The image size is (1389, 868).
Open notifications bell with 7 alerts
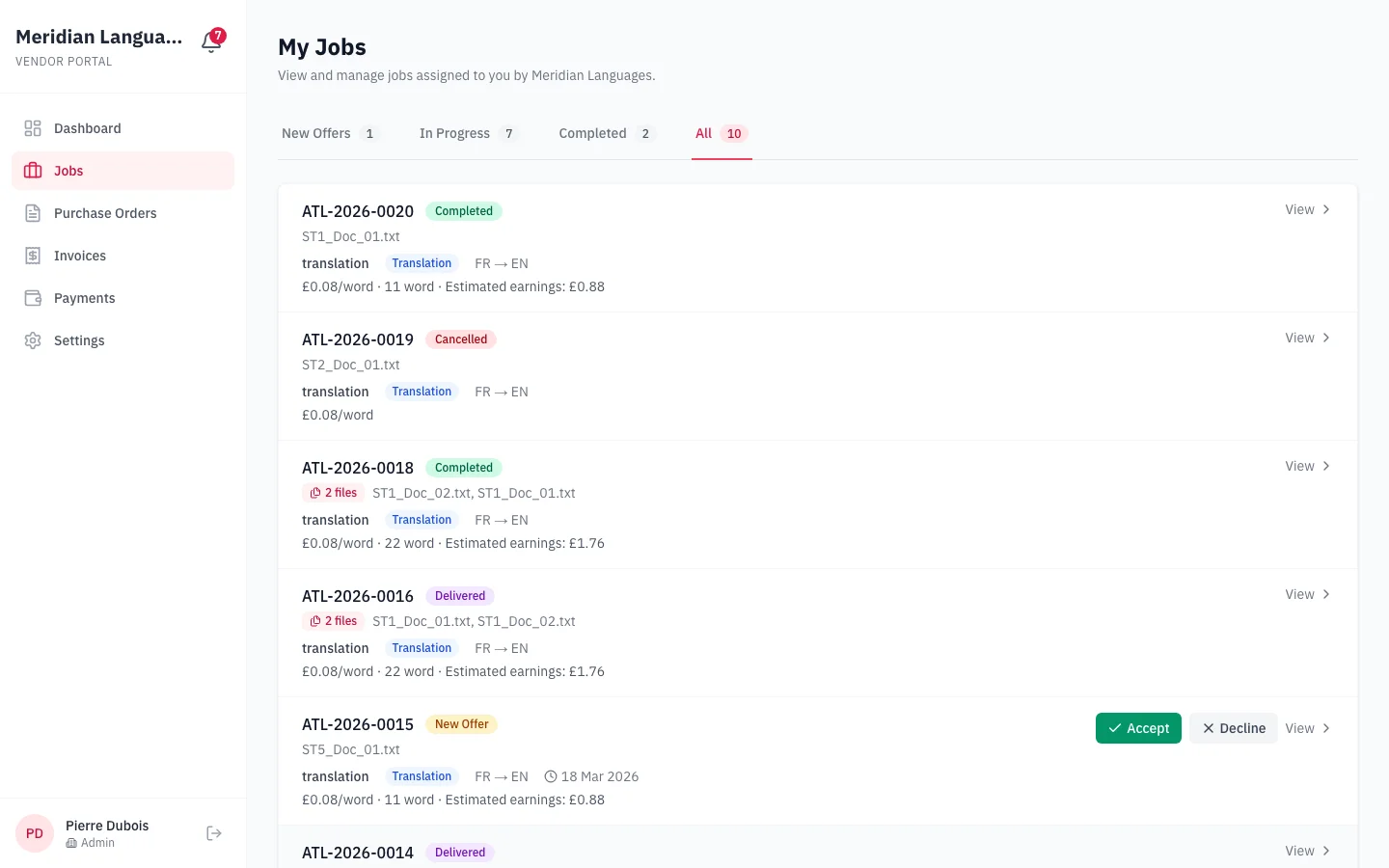211,41
